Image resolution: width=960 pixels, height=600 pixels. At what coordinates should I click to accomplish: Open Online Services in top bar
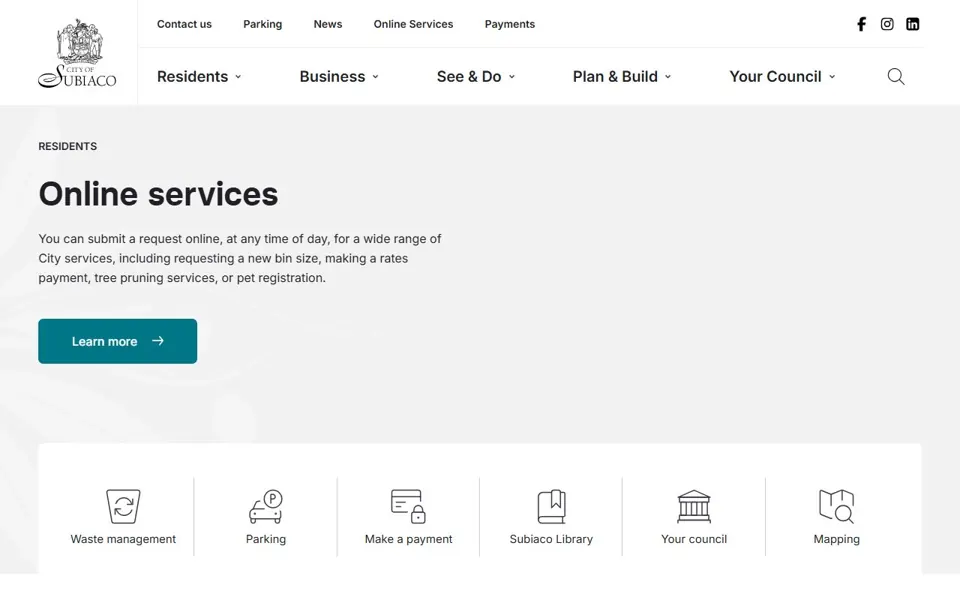[413, 24]
